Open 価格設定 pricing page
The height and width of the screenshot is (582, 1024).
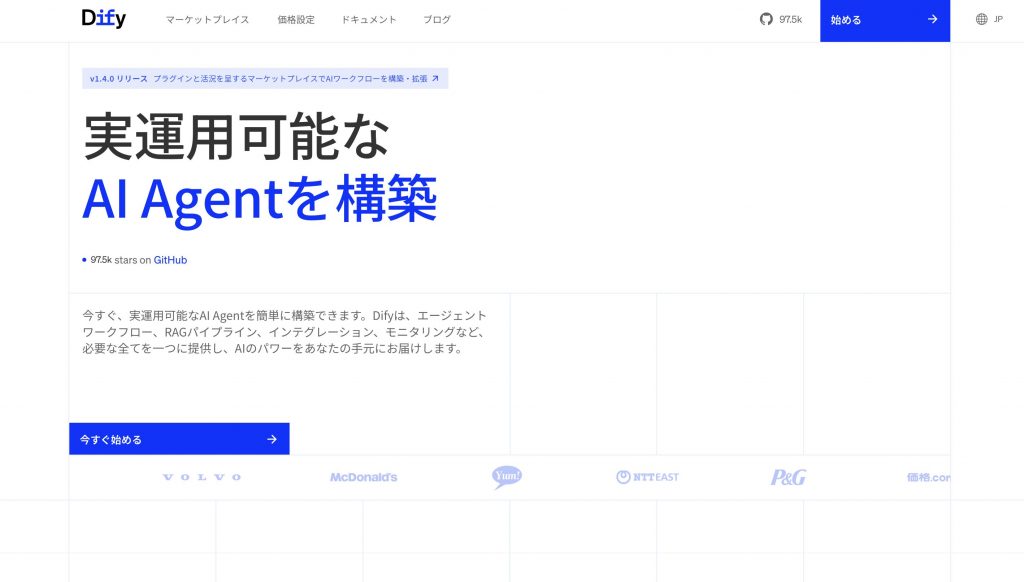296,20
